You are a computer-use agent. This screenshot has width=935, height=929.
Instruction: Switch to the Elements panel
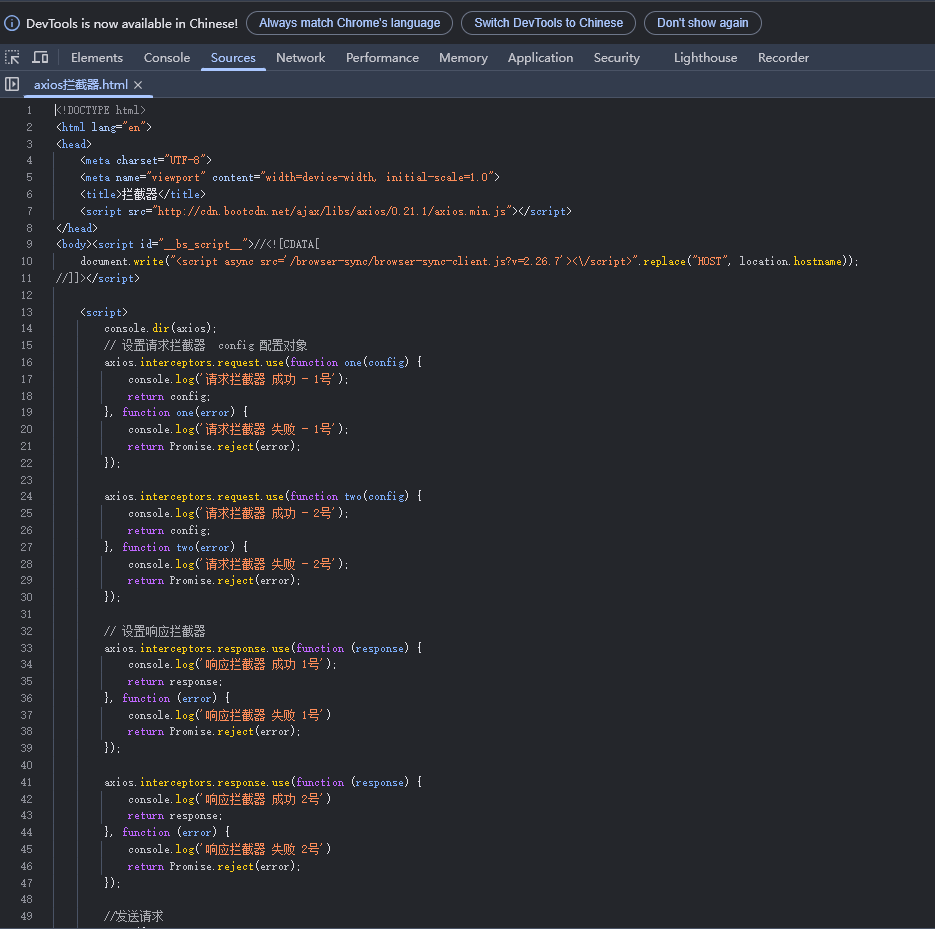pos(96,57)
